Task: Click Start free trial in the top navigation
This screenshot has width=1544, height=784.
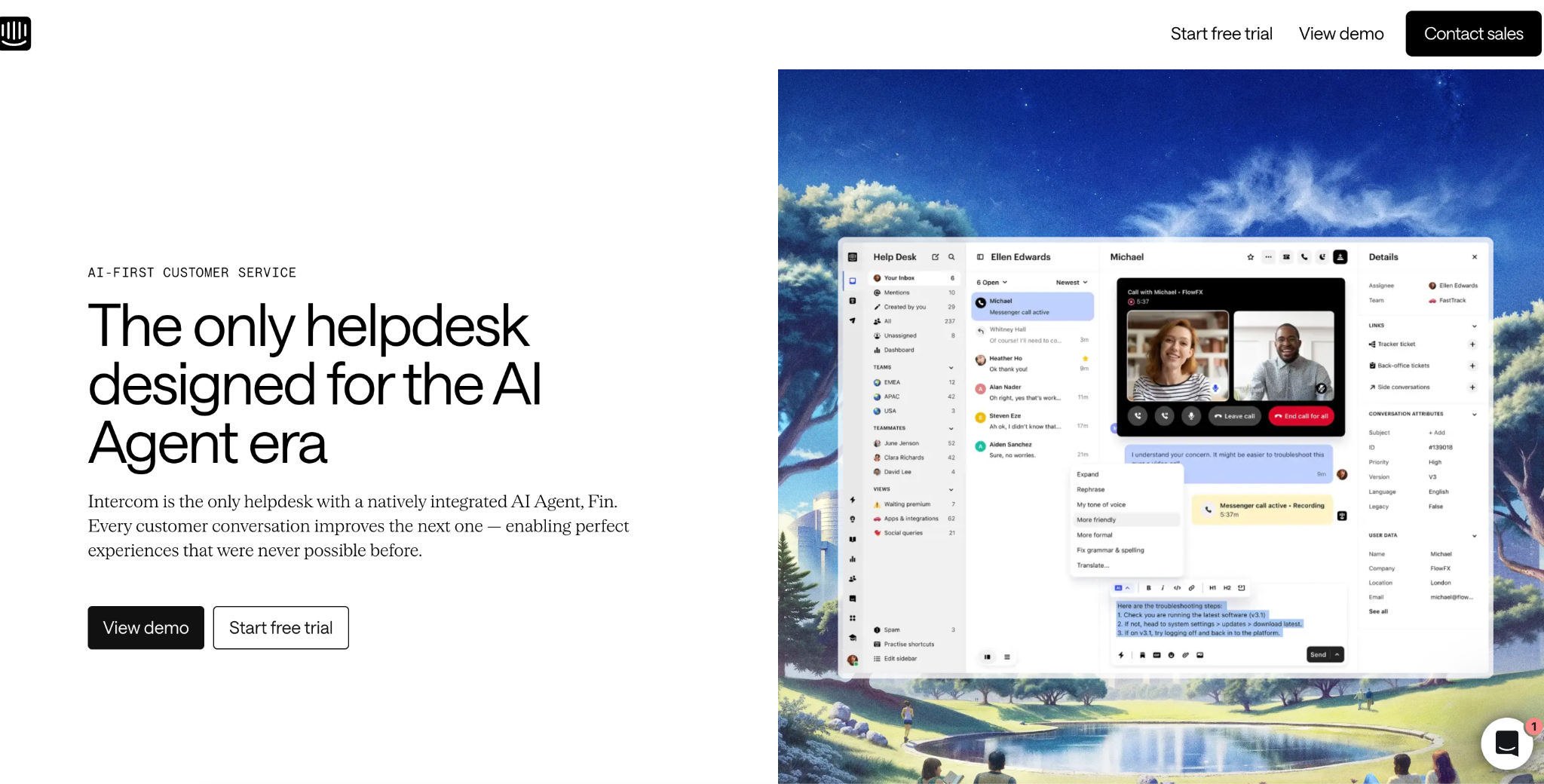Action: pos(1221,33)
